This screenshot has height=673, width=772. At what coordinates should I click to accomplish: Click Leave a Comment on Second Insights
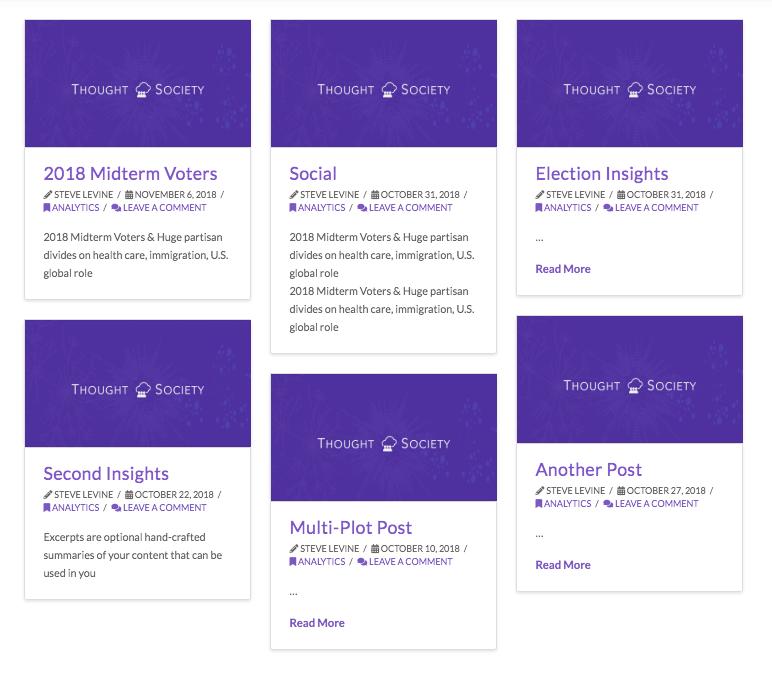[x=164, y=508]
